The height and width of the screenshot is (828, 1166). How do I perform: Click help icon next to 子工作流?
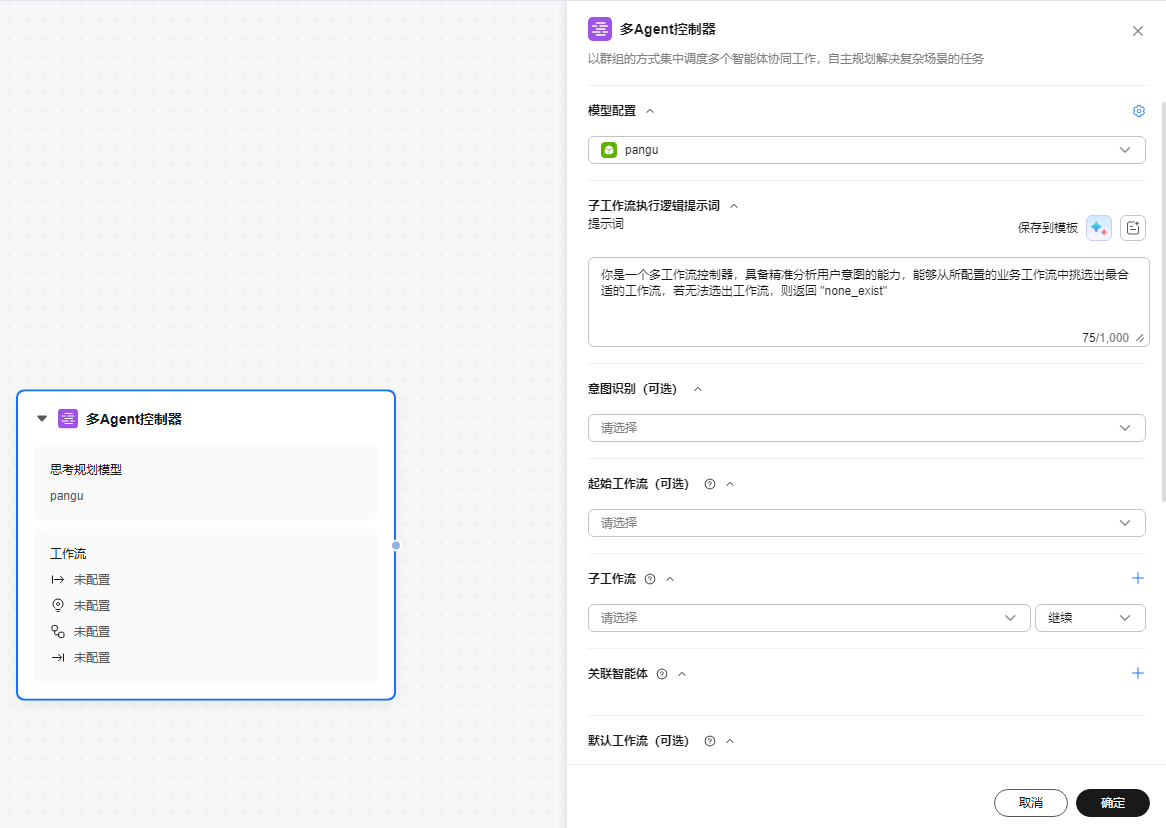pyautogui.click(x=650, y=579)
